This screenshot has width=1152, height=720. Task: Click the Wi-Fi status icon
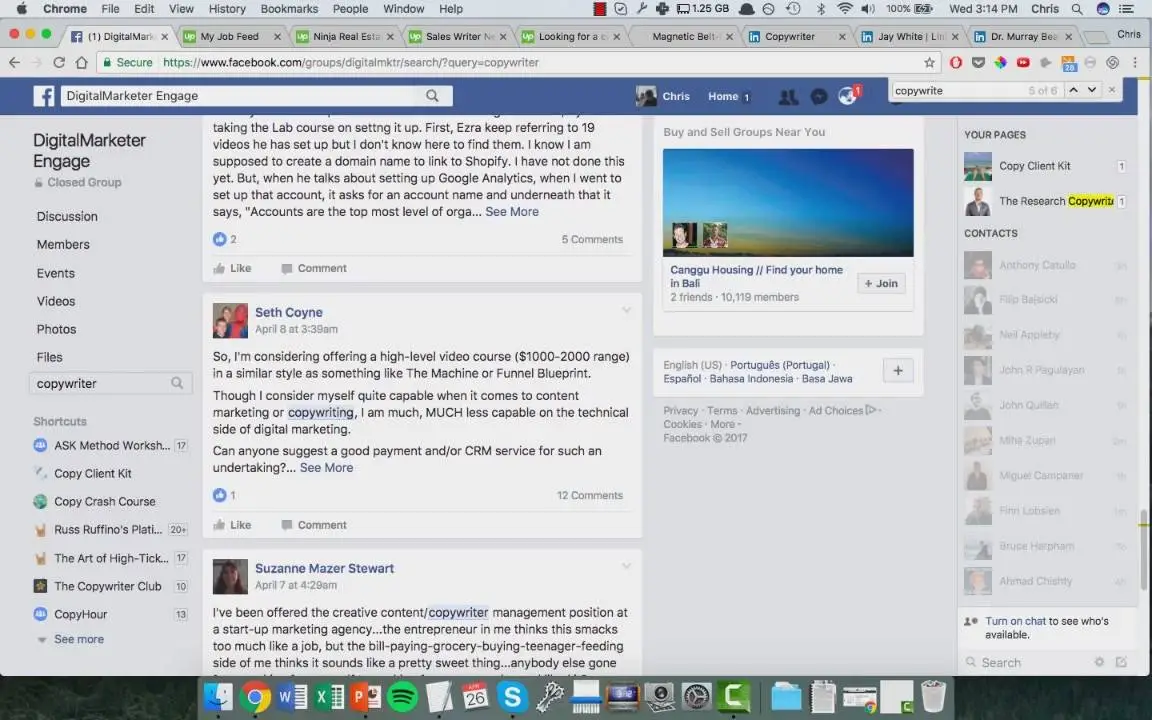(845, 9)
